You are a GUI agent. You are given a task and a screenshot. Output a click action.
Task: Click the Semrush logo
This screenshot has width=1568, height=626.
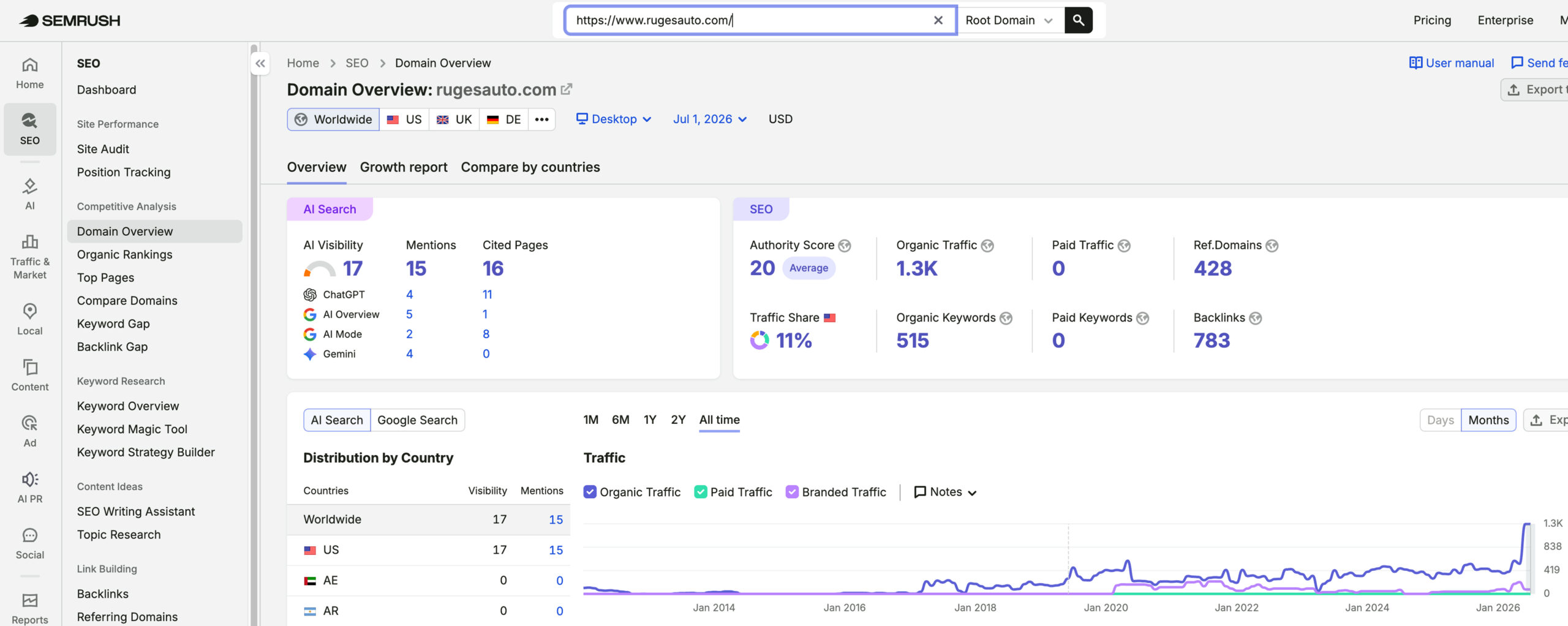69,20
